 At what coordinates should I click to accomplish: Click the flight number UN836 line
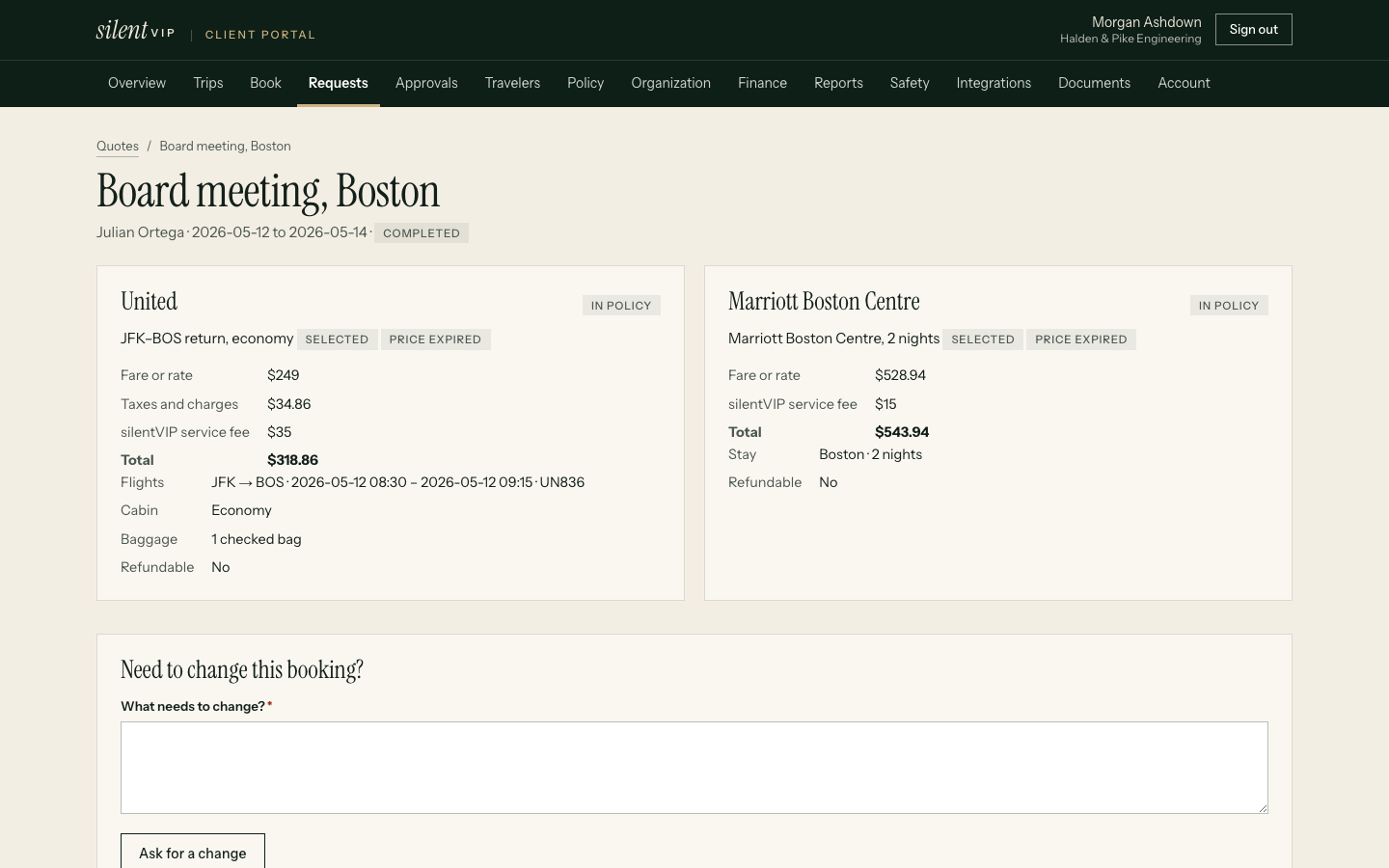pos(397,482)
